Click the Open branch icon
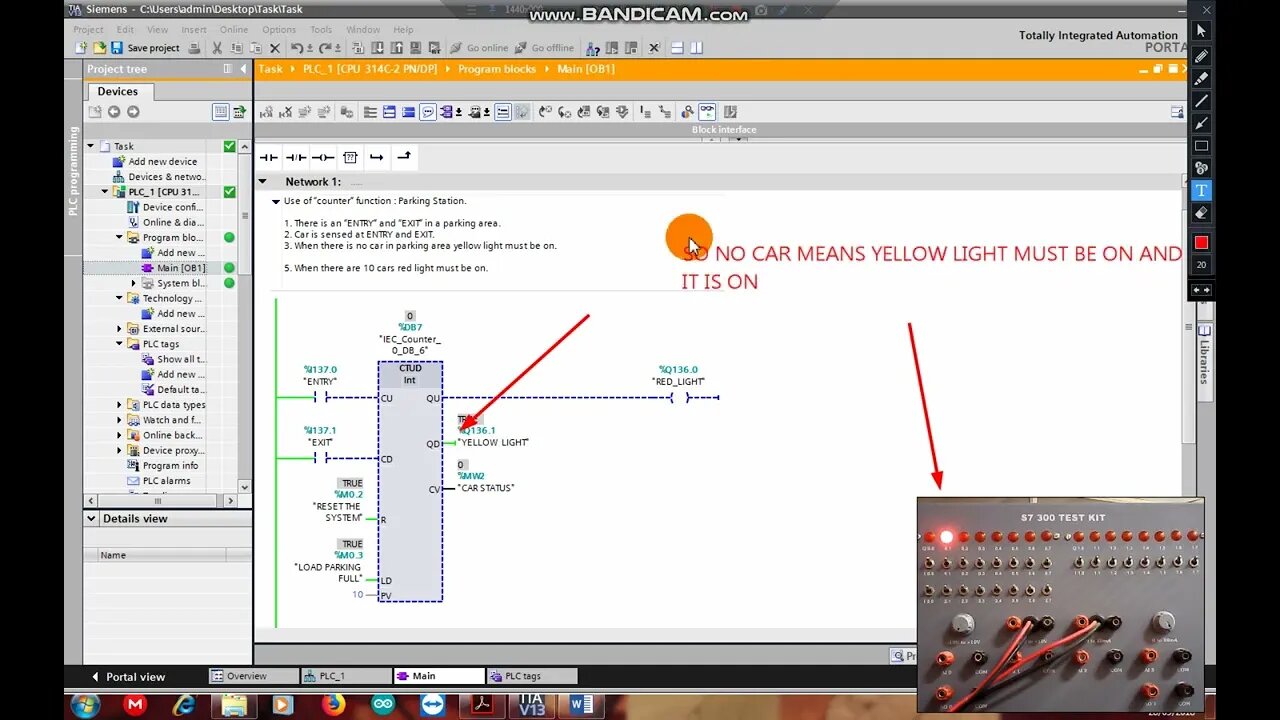Image resolution: width=1280 pixels, height=720 pixels. (377, 158)
